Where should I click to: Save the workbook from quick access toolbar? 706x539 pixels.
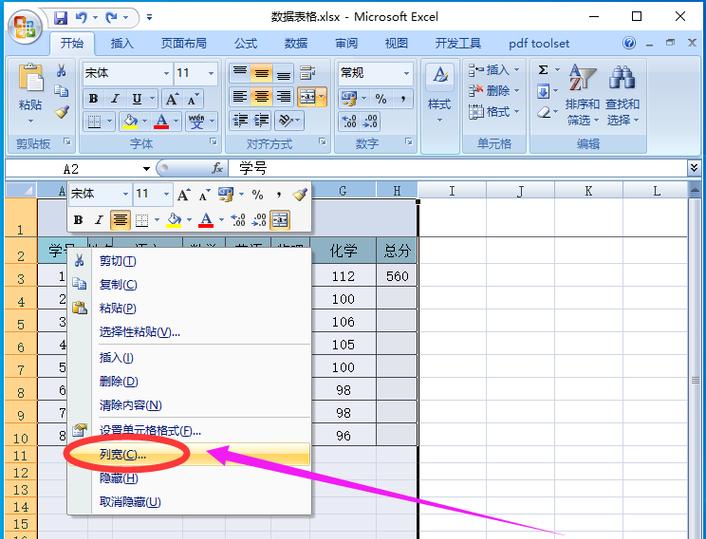[60, 18]
